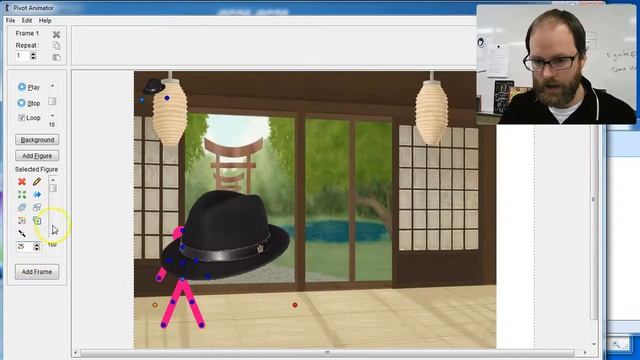Click the webcam video overlay

pos(556,64)
